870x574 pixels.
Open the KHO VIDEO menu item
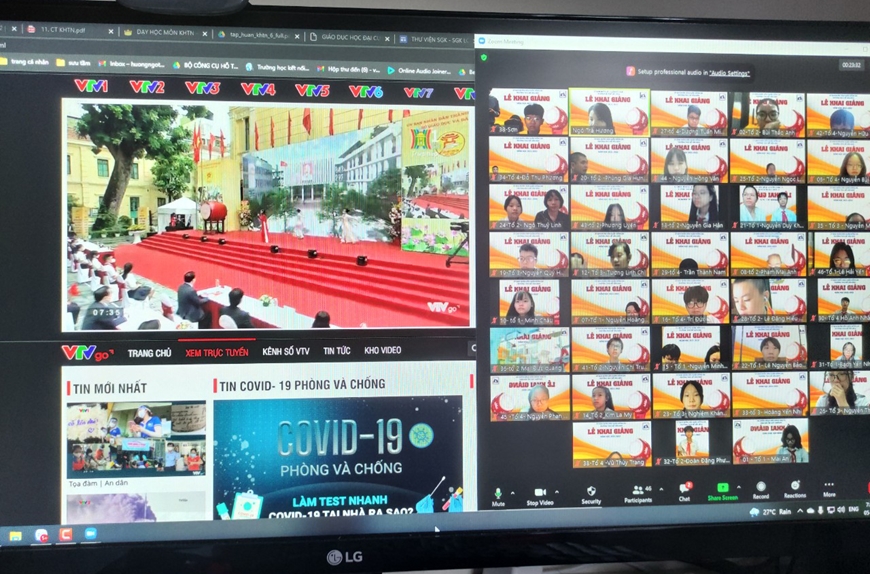point(382,350)
